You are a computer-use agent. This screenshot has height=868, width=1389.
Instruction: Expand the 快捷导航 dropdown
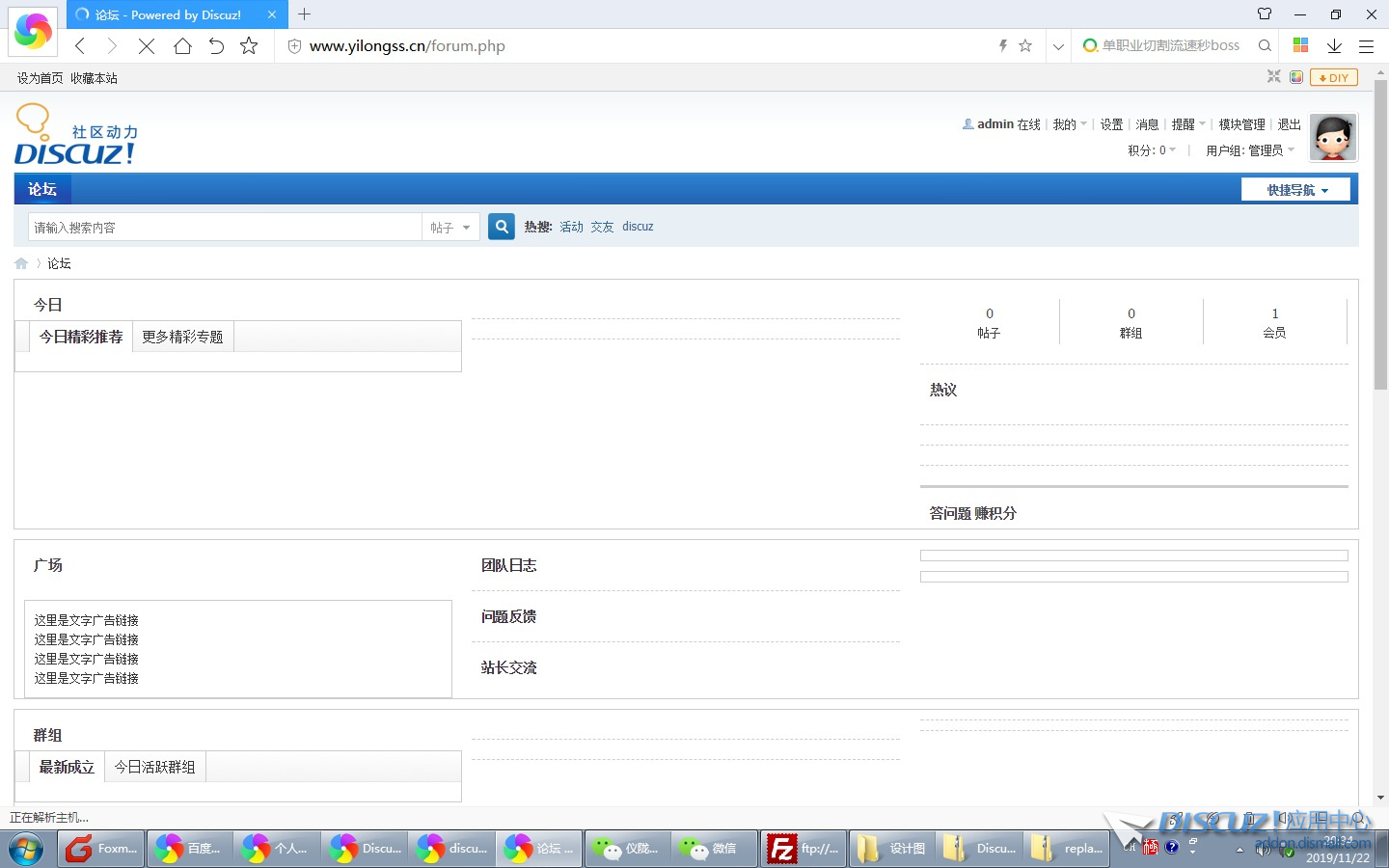click(1297, 190)
